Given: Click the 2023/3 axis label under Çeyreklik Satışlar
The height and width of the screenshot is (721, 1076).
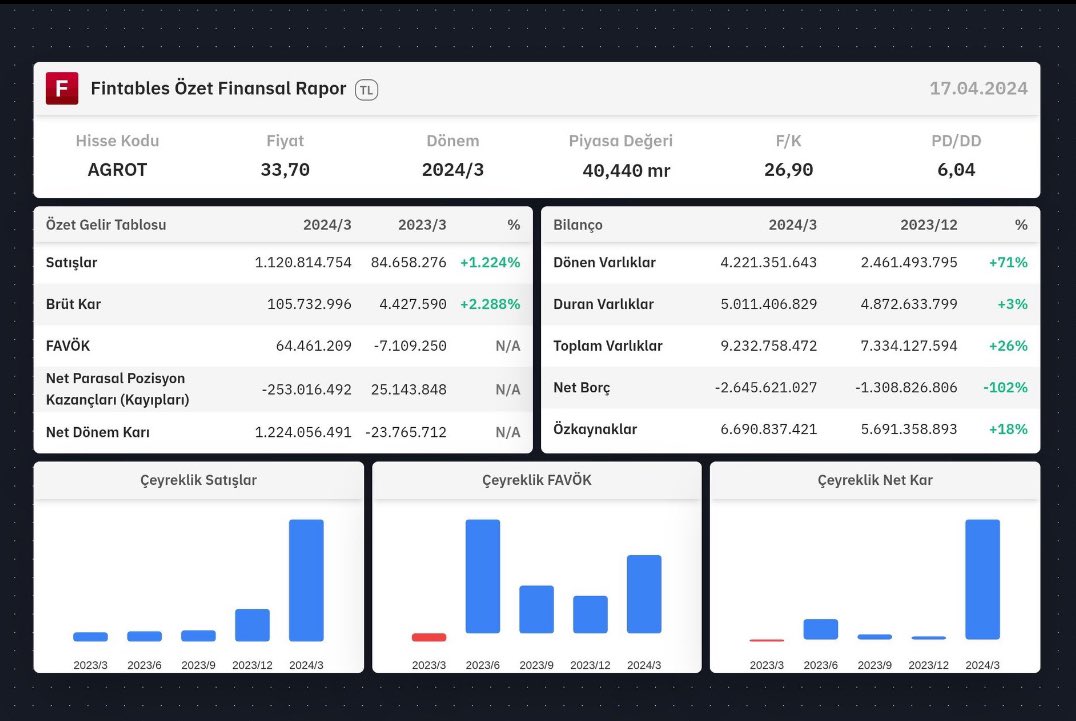Looking at the screenshot, I should point(91,665).
